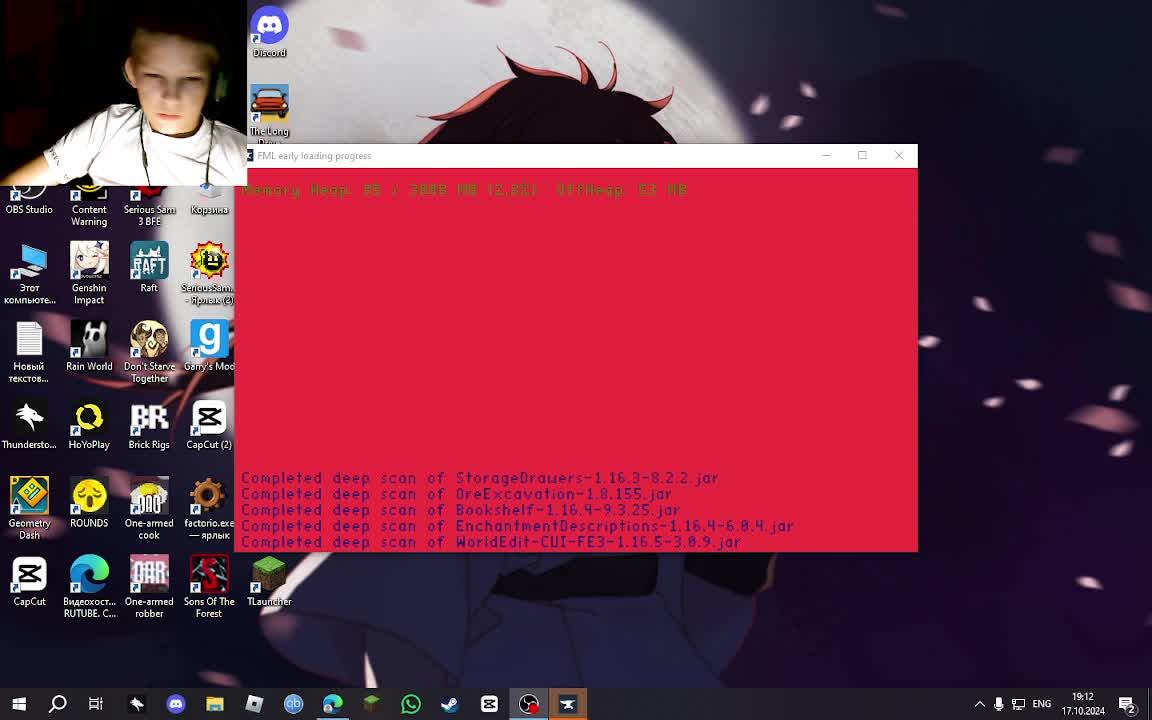Select the RUTUBE Edge shortcut icon
This screenshot has width=1152, height=720.
89,586
